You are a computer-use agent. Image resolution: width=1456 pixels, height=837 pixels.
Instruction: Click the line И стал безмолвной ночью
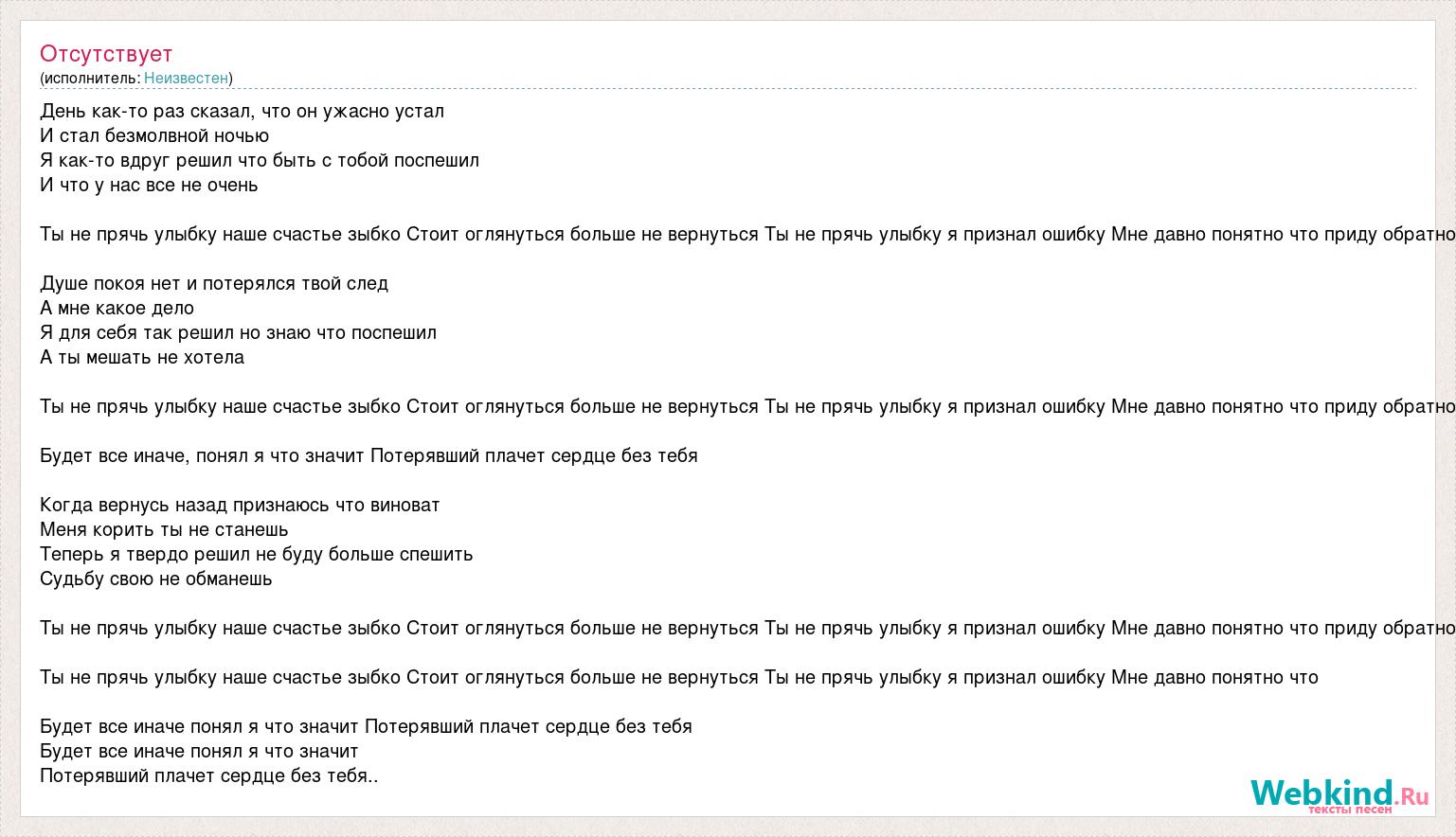point(154,135)
